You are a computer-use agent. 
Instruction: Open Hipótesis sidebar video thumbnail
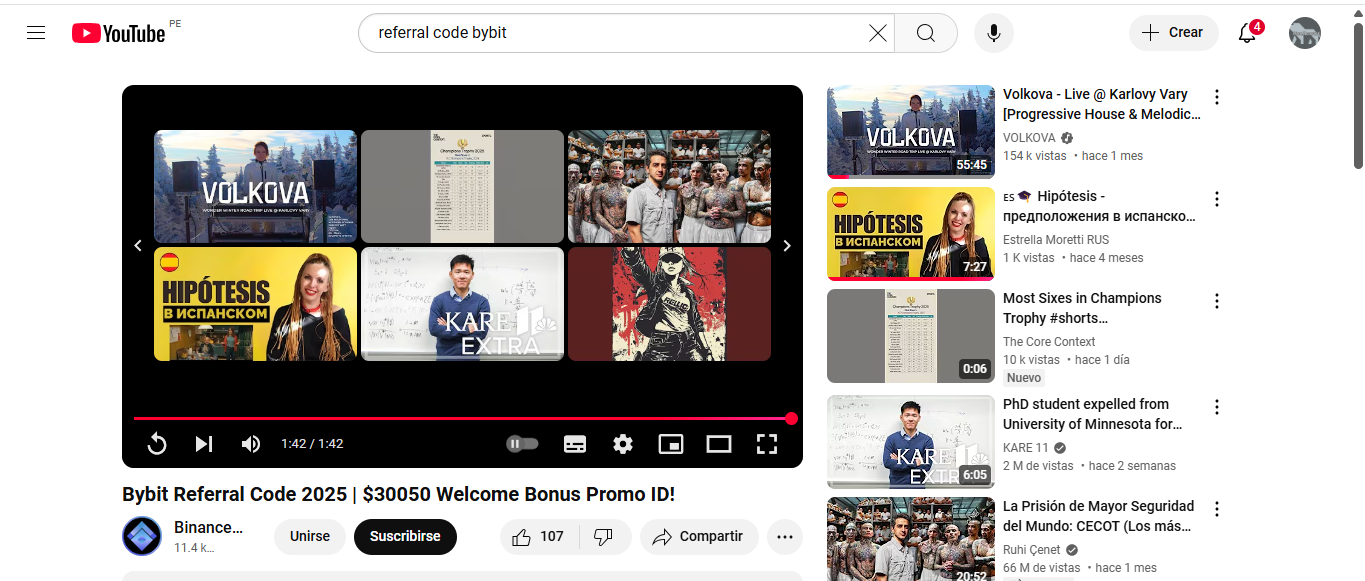pos(911,234)
